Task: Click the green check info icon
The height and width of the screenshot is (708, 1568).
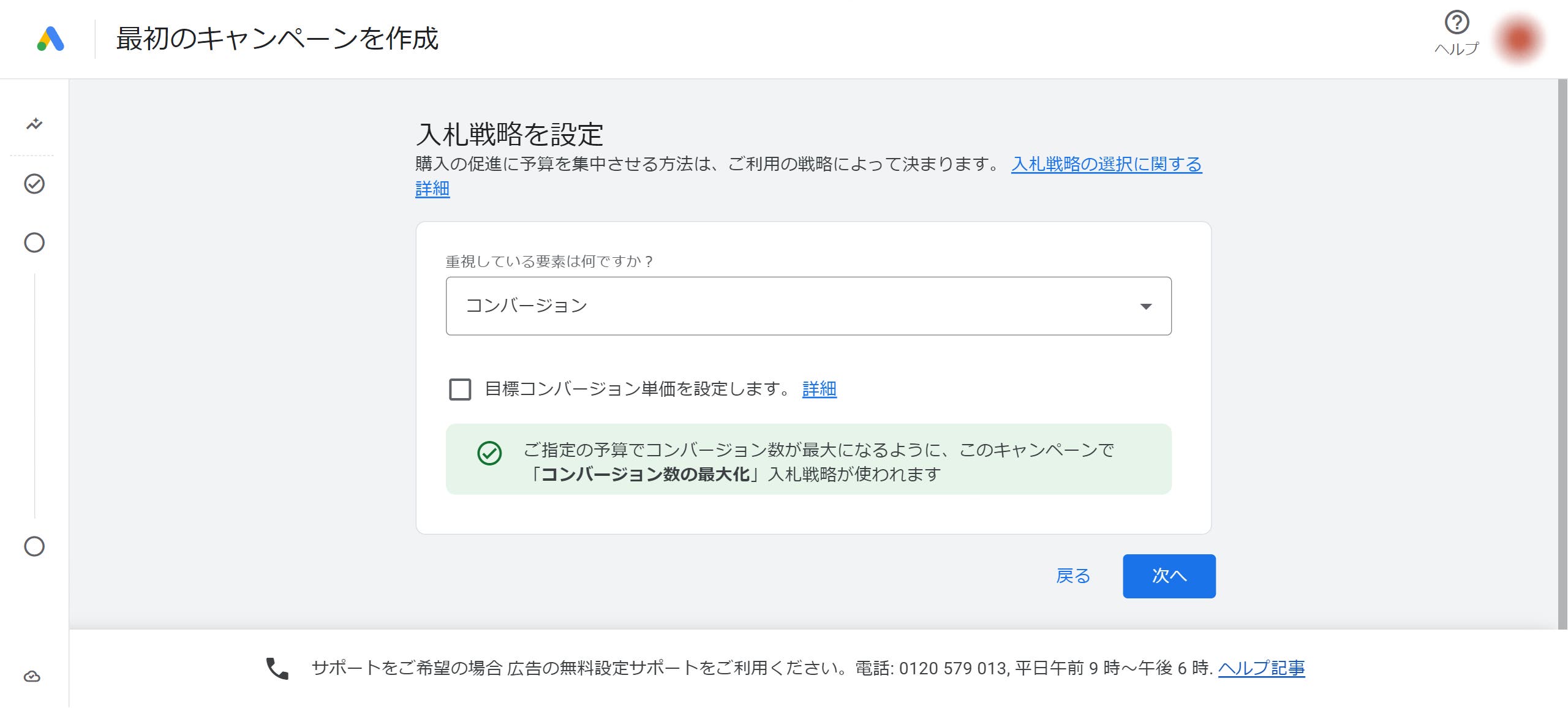Action: pyautogui.click(x=489, y=453)
